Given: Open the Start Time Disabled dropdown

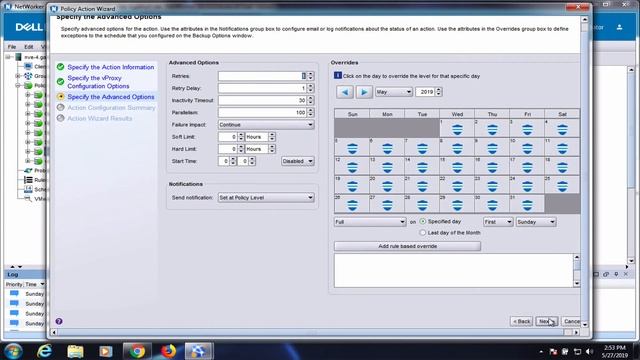Looking at the screenshot, I should point(298,161).
